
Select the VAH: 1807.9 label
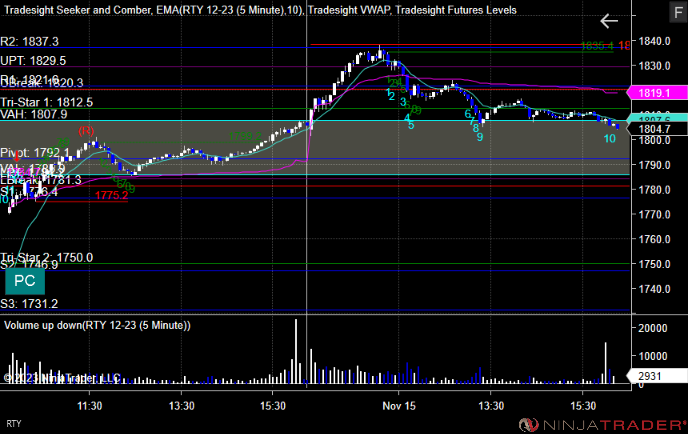click(34, 115)
